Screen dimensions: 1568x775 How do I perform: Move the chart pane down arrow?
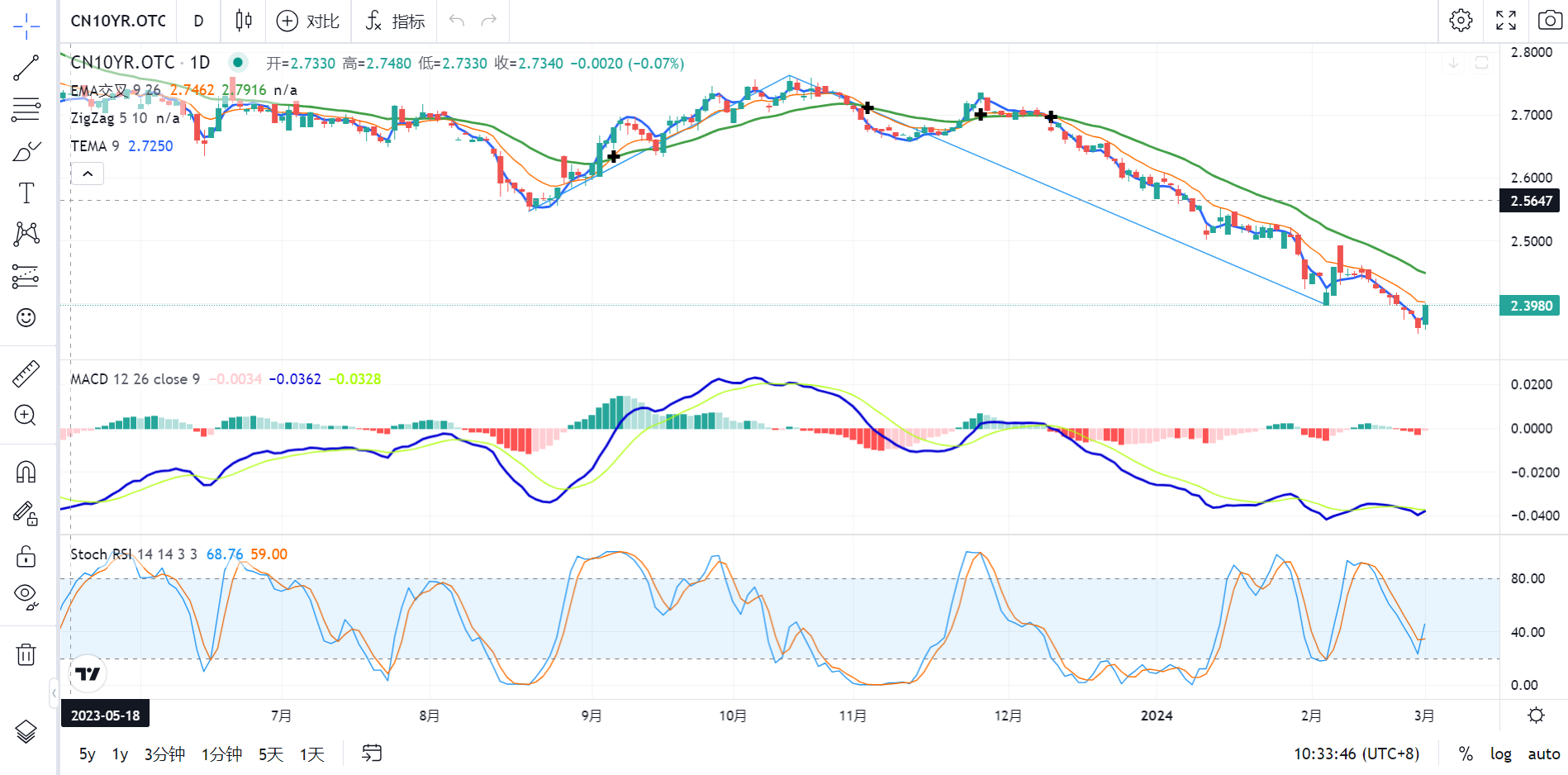tap(1453, 63)
